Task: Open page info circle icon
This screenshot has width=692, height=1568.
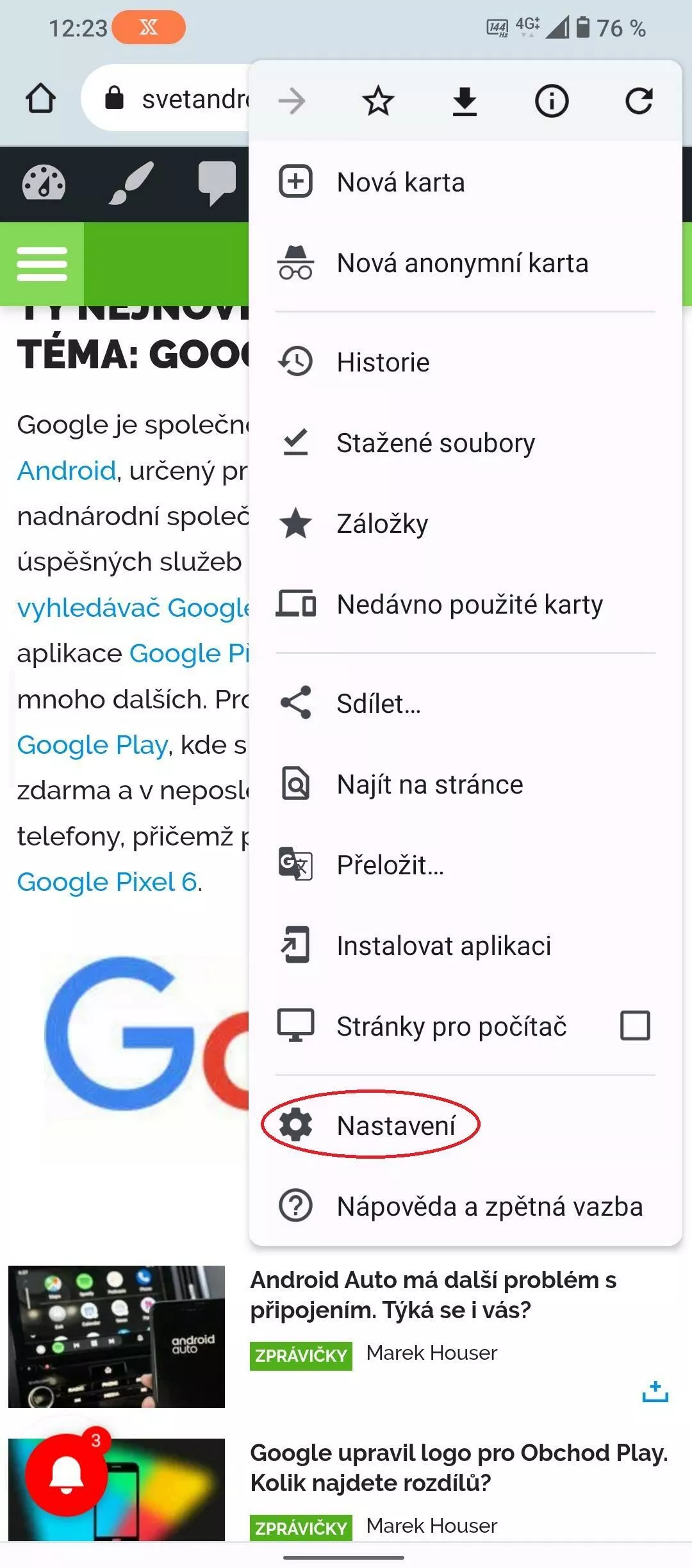Action: 552,101
